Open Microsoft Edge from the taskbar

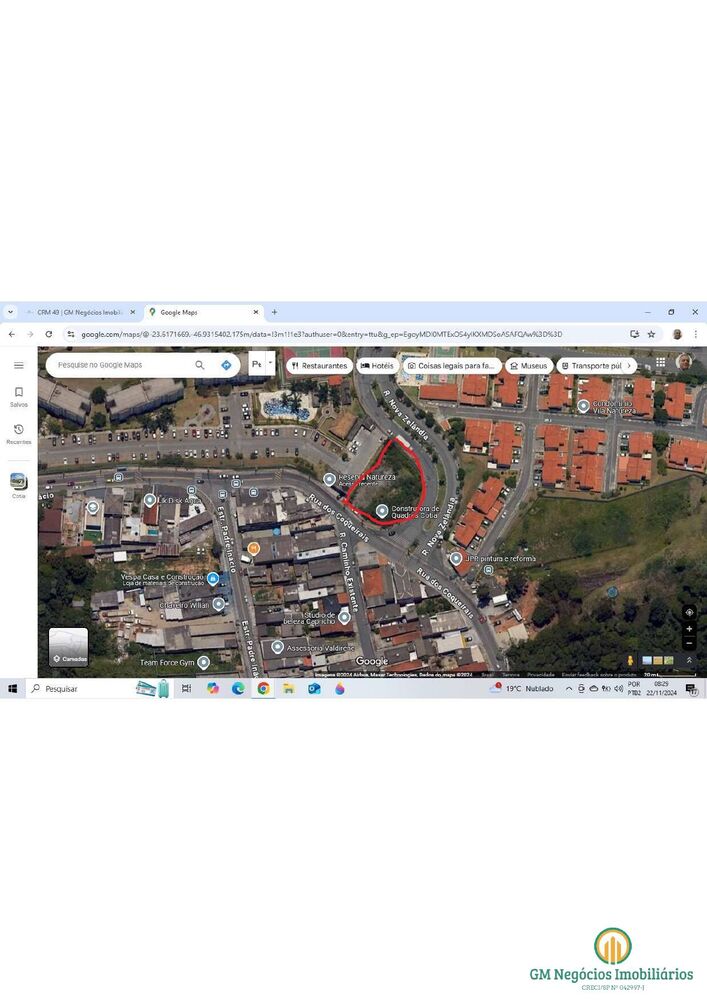pos(238,688)
